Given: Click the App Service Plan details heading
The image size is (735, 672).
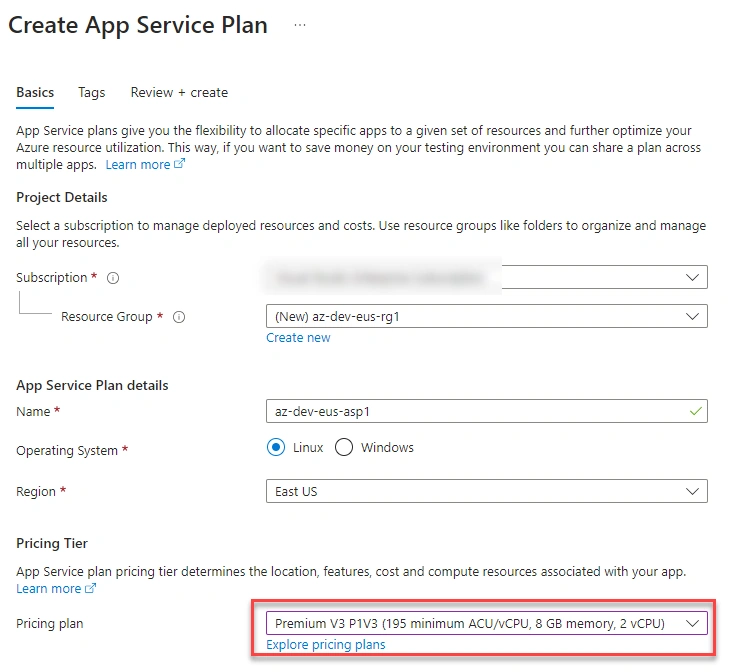Looking at the screenshot, I should (92, 385).
